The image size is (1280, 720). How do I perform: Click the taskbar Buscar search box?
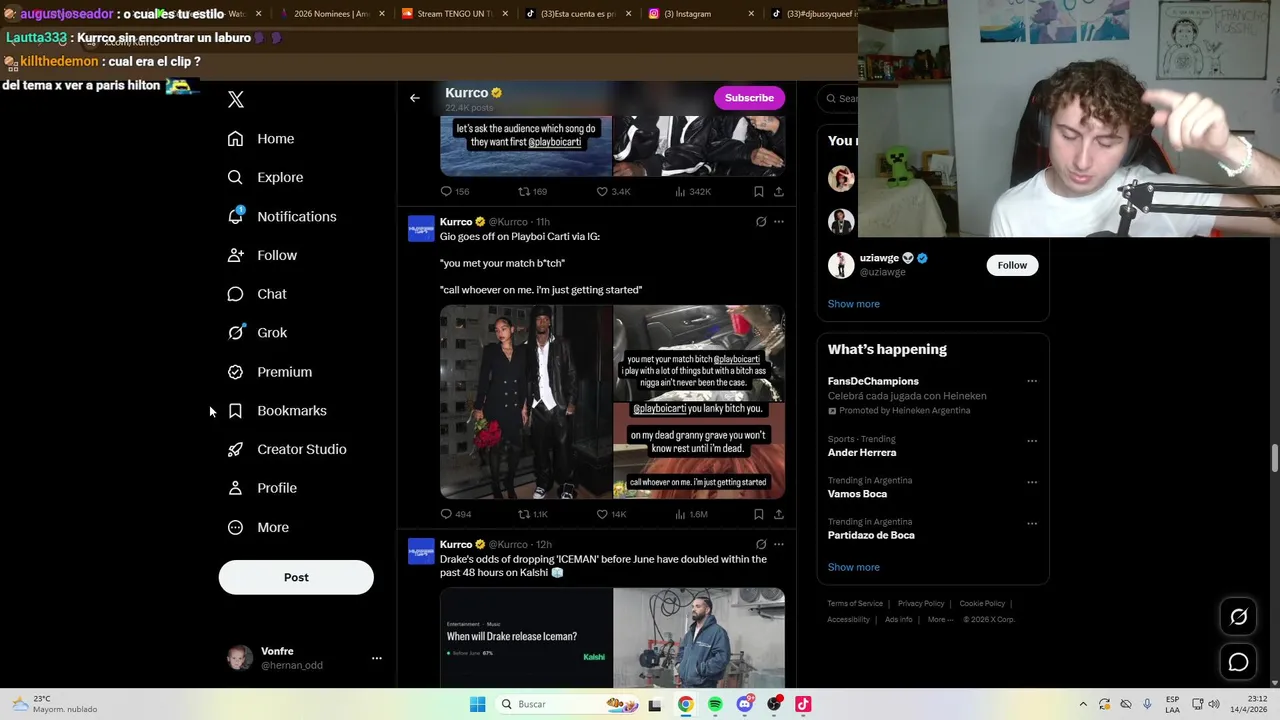(x=566, y=704)
